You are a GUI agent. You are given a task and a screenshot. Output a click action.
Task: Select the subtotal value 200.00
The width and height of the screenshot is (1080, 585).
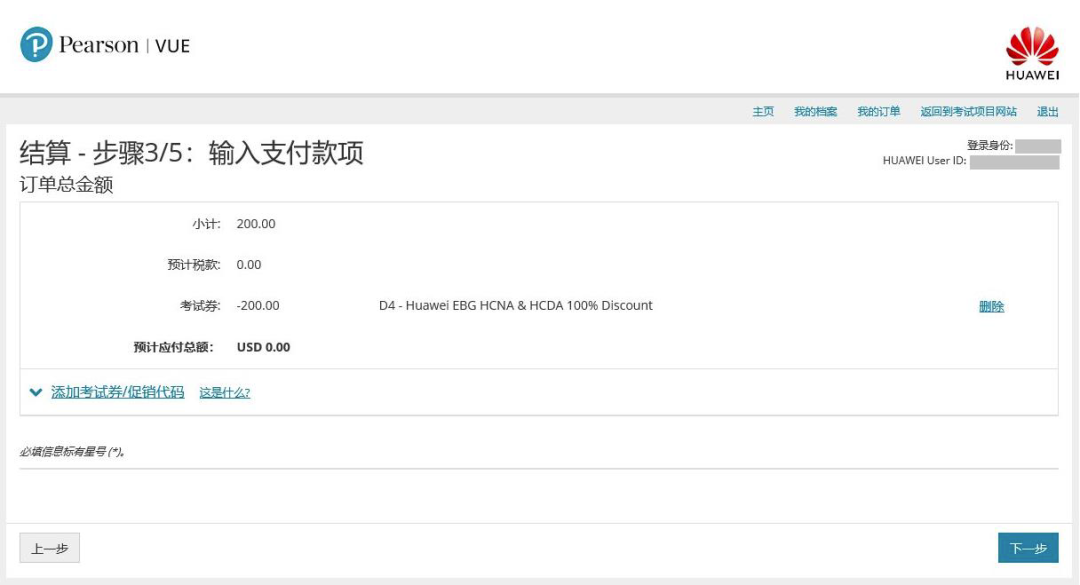click(256, 224)
